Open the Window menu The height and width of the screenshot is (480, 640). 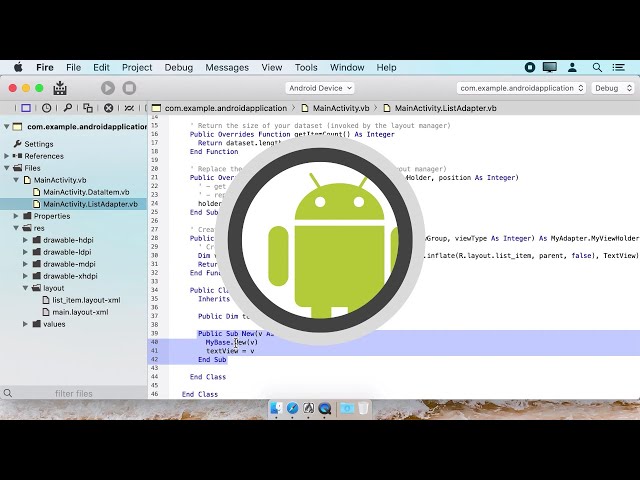[x=347, y=67]
